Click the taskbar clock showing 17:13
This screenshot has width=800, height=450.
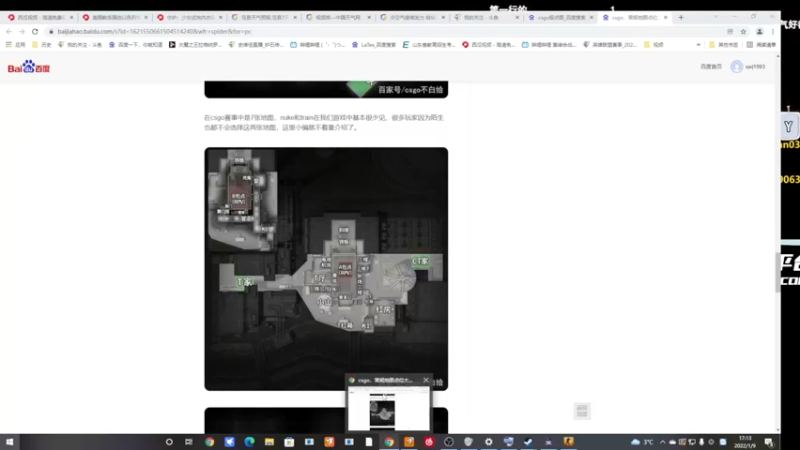(x=745, y=442)
